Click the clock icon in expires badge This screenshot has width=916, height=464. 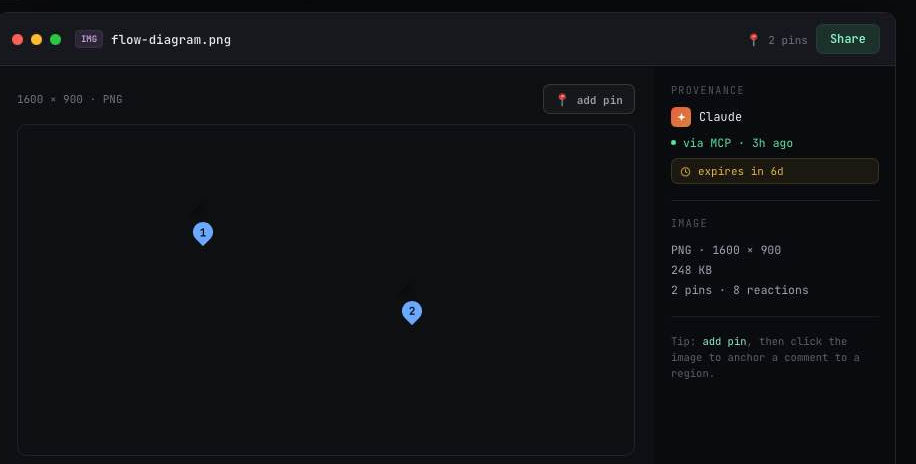pyautogui.click(x=685, y=172)
